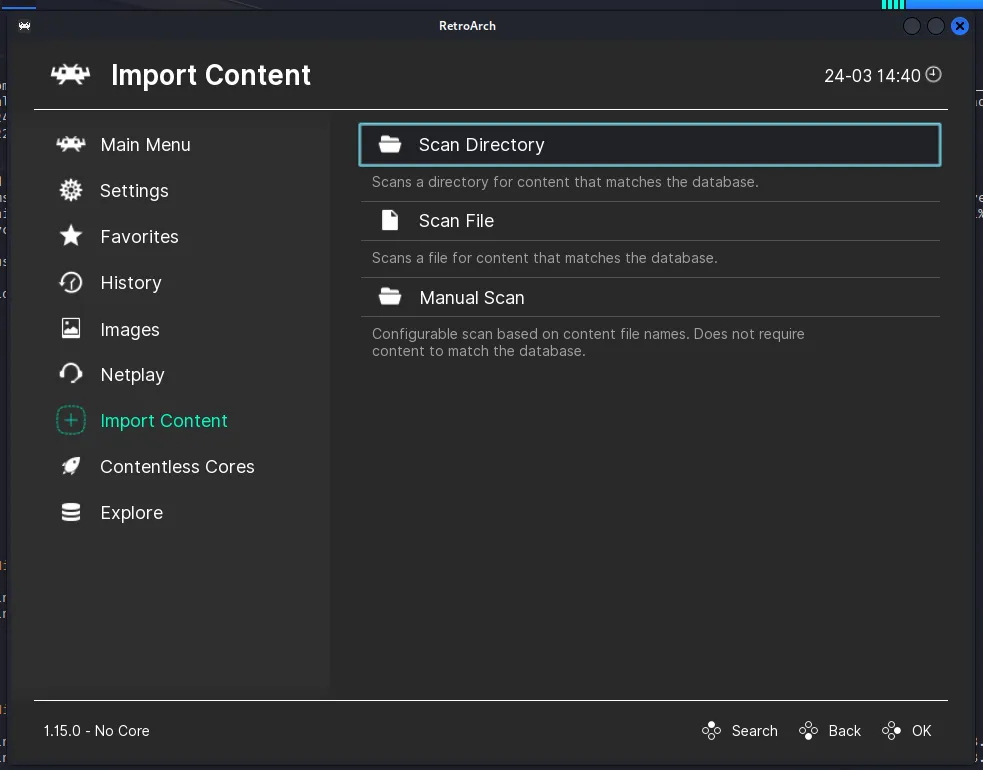Select the Favorites star icon
This screenshot has width=983, height=770.
[71, 236]
